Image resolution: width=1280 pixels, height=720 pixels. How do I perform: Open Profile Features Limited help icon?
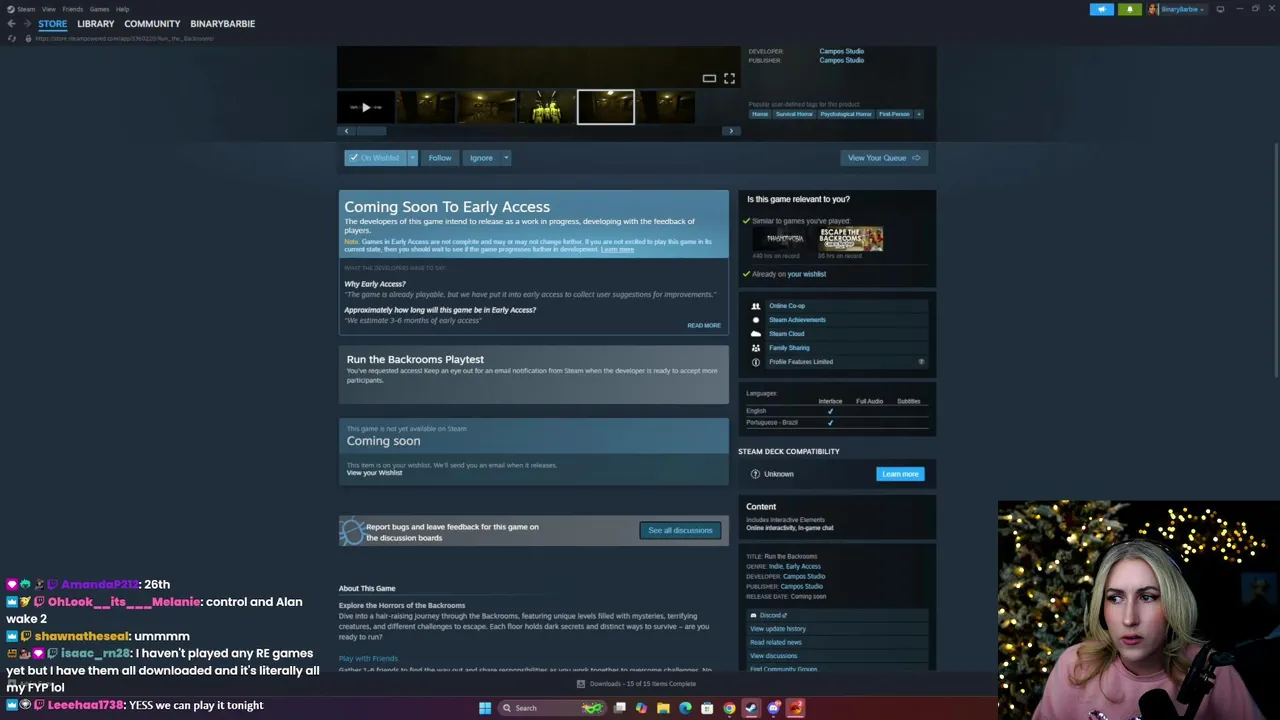[x=921, y=362]
